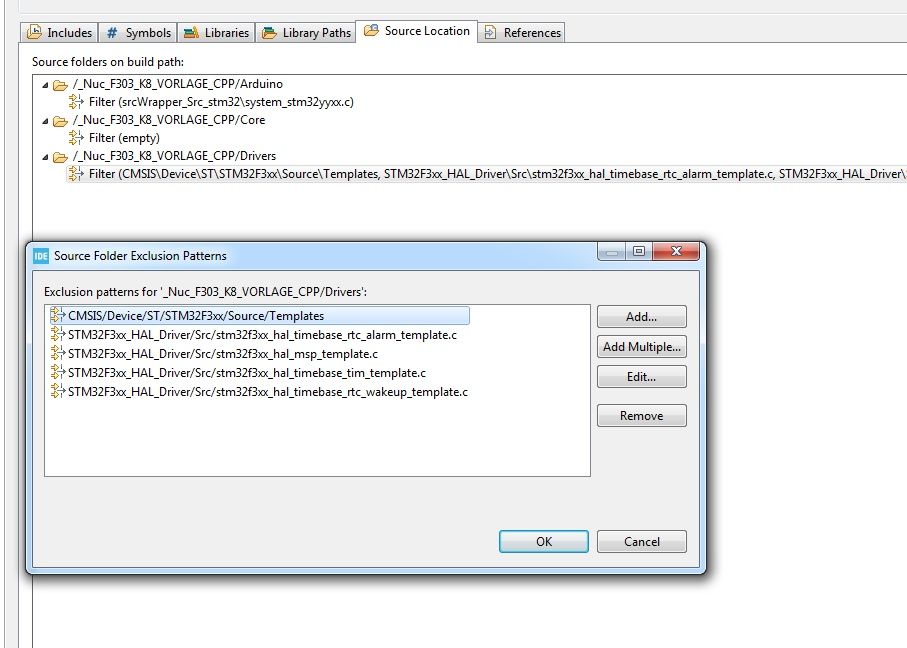Click the filter icon beside rtc_wakeup_template.c pattern

(x=56, y=391)
